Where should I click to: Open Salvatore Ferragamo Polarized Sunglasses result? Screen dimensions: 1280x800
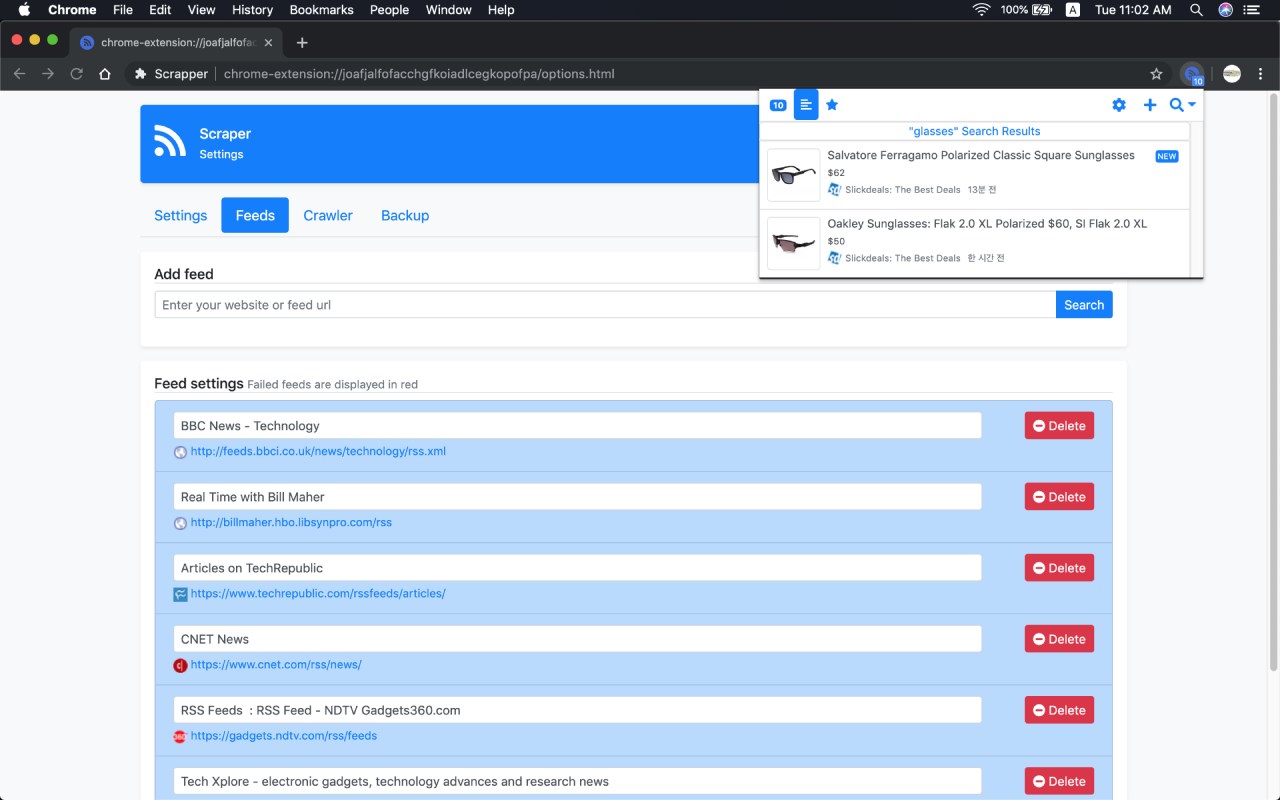981,155
